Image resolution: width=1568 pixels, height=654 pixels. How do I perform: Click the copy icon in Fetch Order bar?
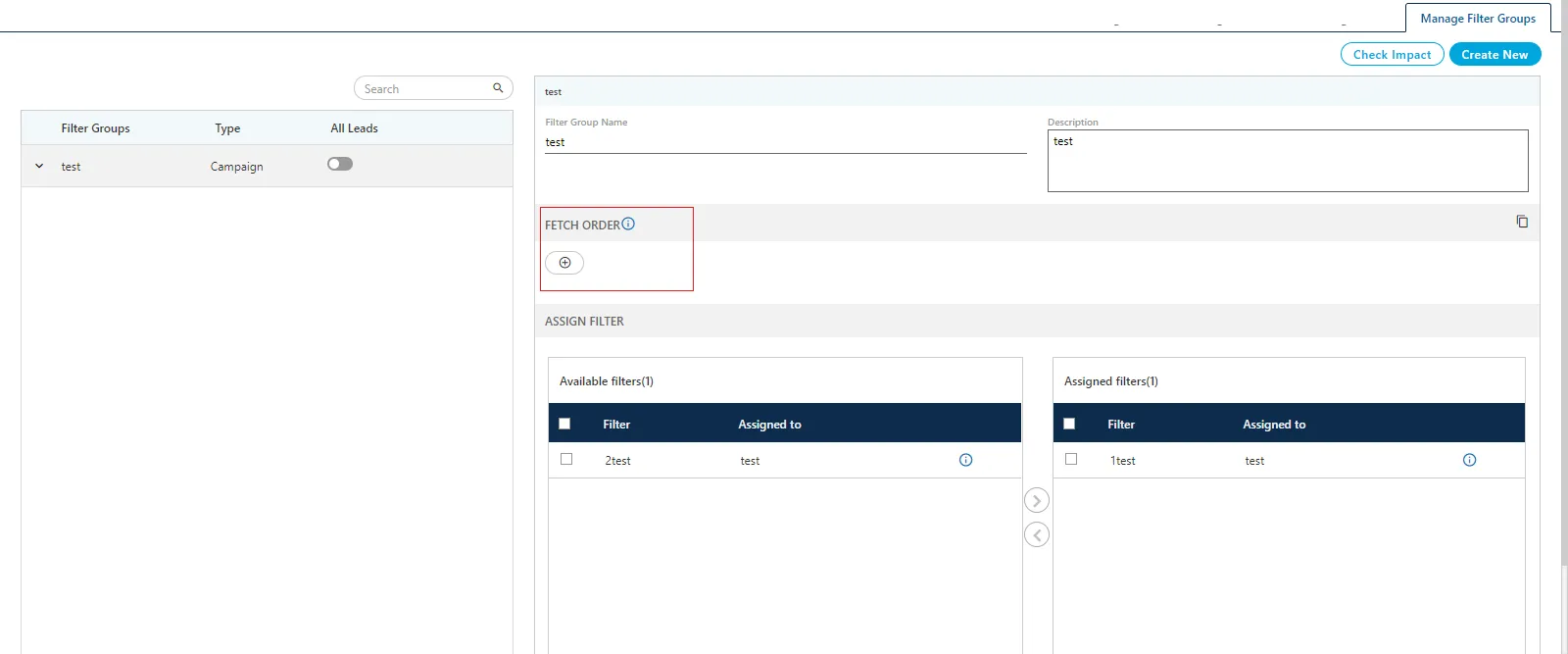click(x=1522, y=222)
